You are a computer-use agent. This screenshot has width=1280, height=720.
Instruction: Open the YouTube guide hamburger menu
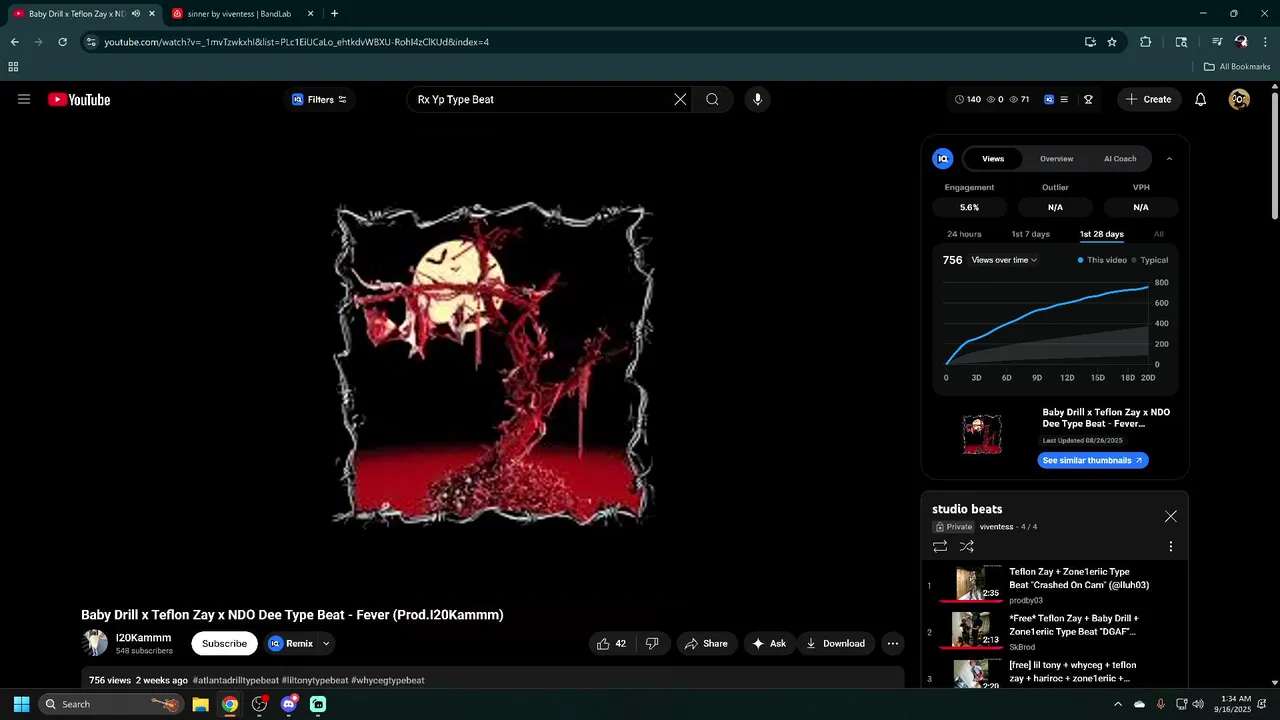coord(24,99)
